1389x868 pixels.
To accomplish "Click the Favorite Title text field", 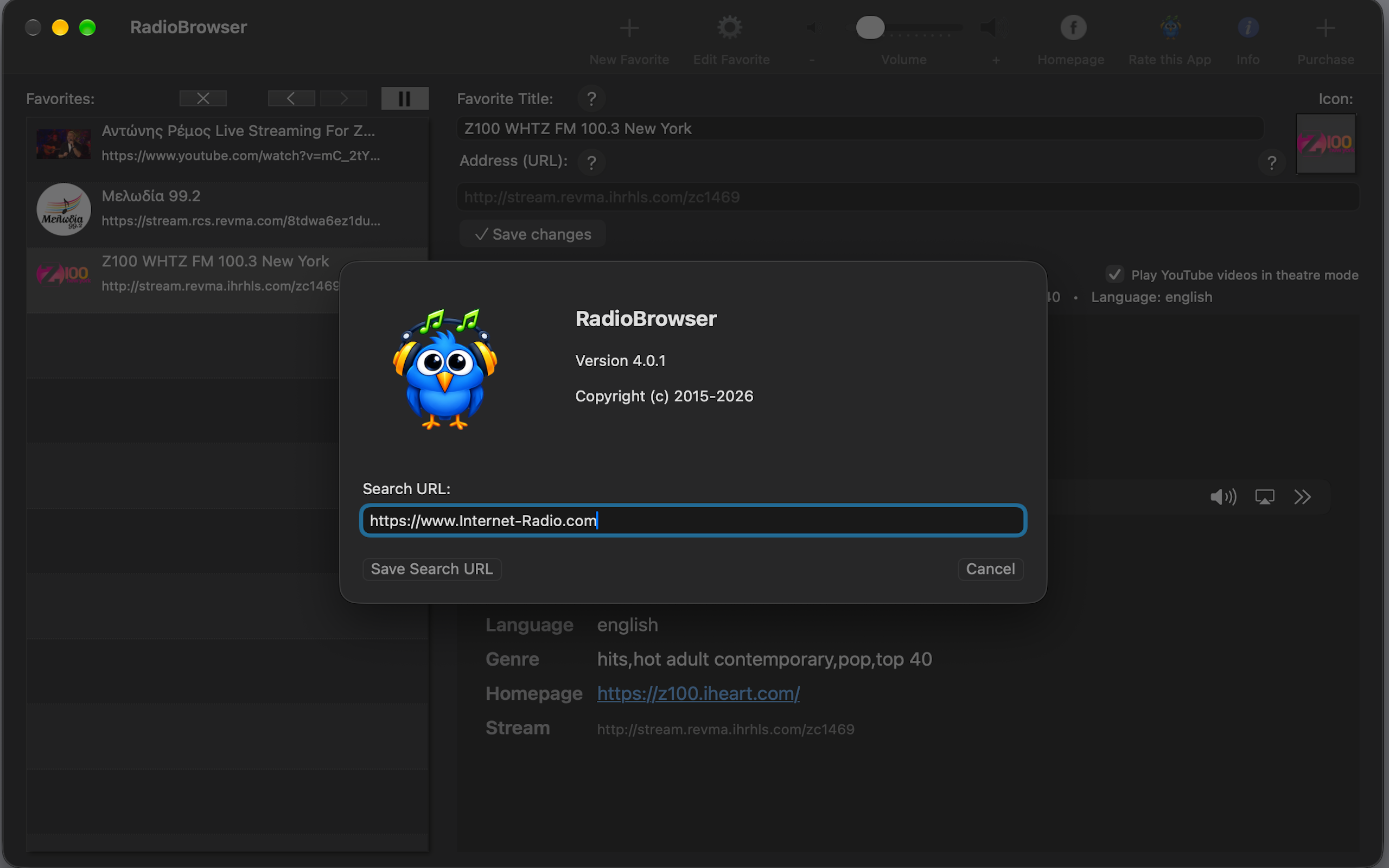I will tap(860, 128).
